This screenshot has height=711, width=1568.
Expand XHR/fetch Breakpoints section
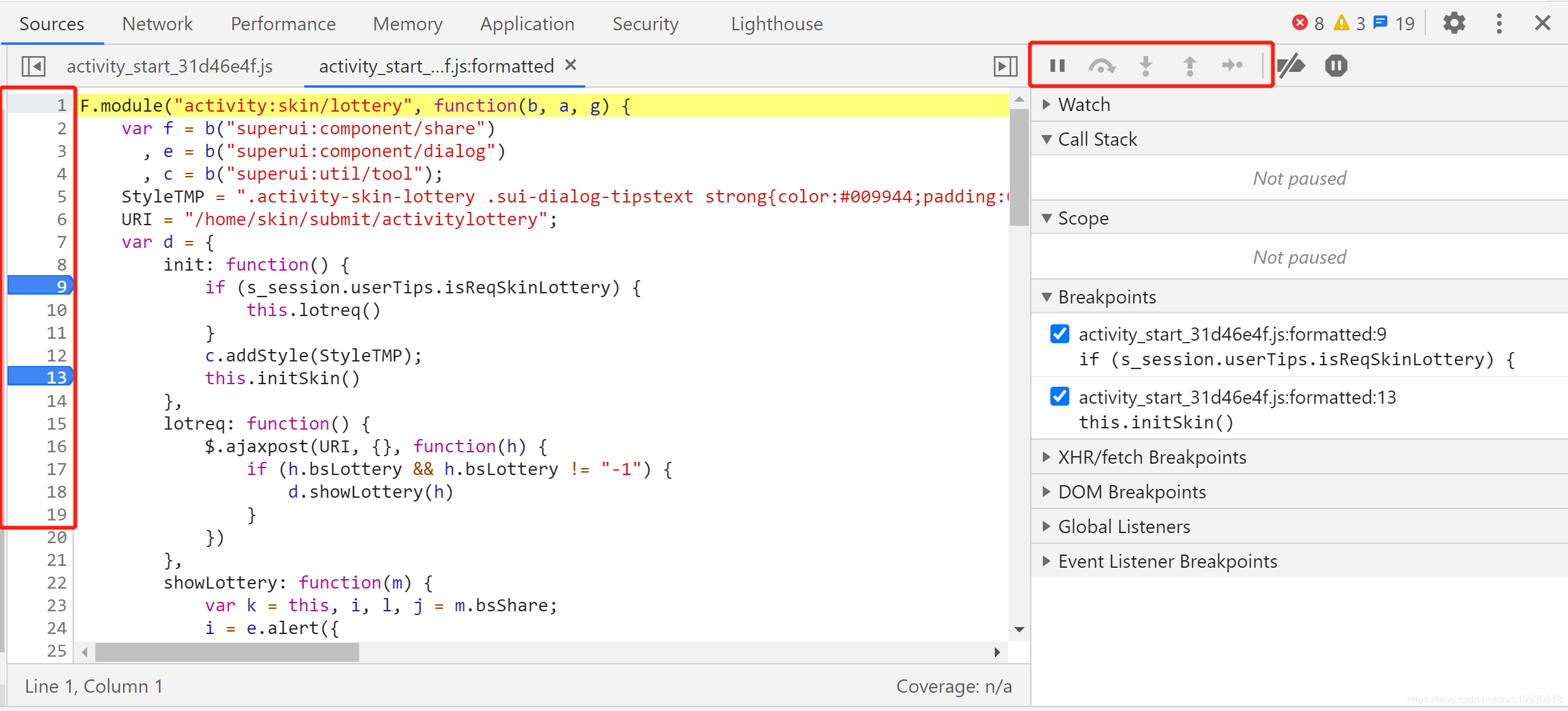click(1151, 457)
